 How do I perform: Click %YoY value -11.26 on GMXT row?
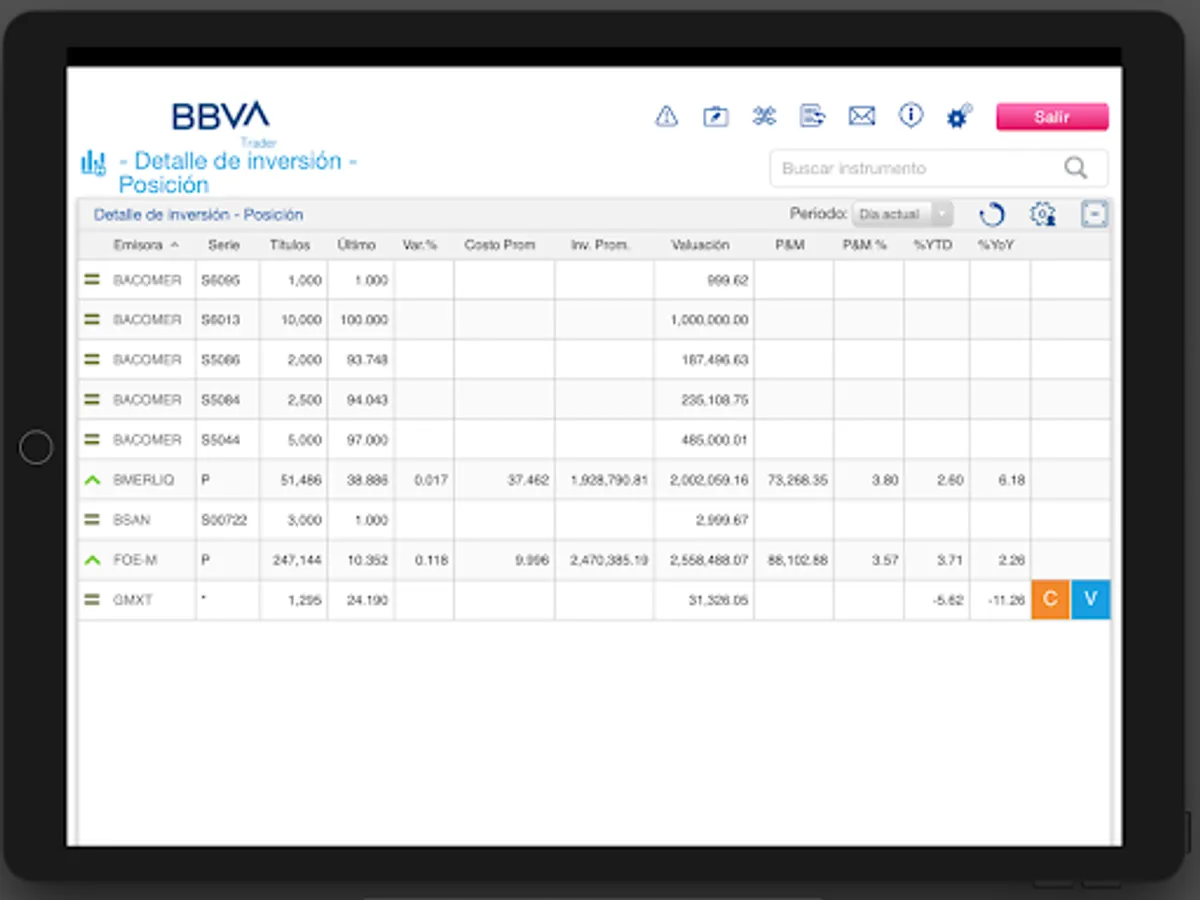(1005, 600)
